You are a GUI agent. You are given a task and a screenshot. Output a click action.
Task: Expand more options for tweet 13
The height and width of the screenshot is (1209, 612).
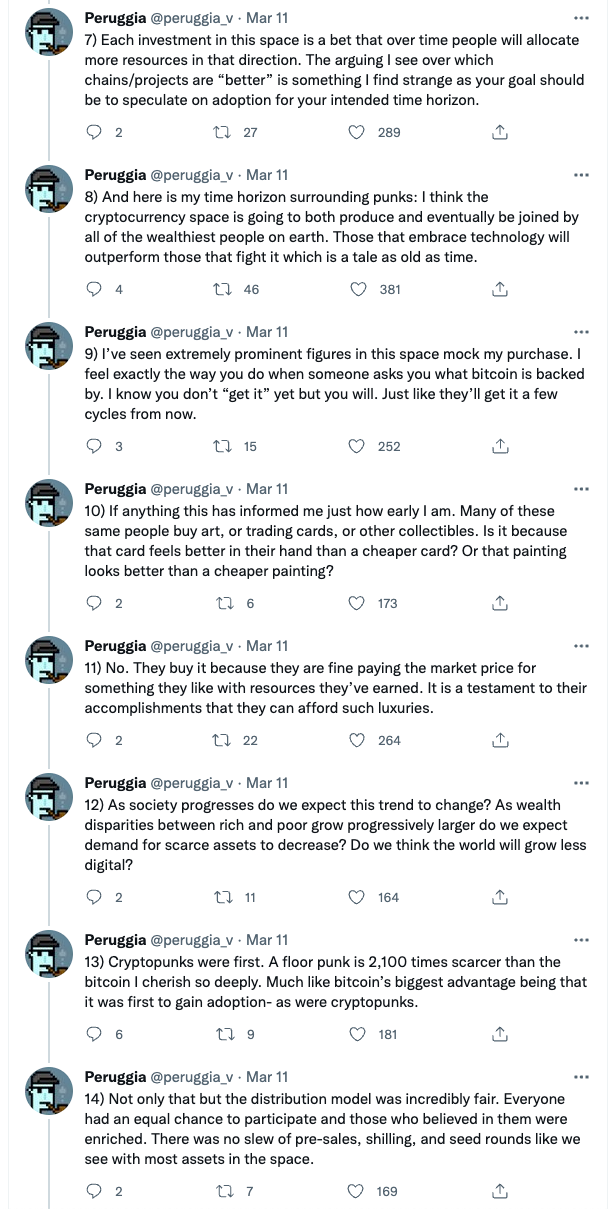[x=581, y=940]
